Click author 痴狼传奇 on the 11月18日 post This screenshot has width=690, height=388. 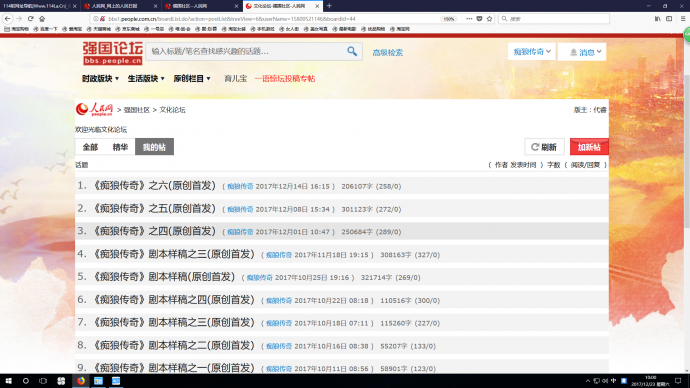279,255
